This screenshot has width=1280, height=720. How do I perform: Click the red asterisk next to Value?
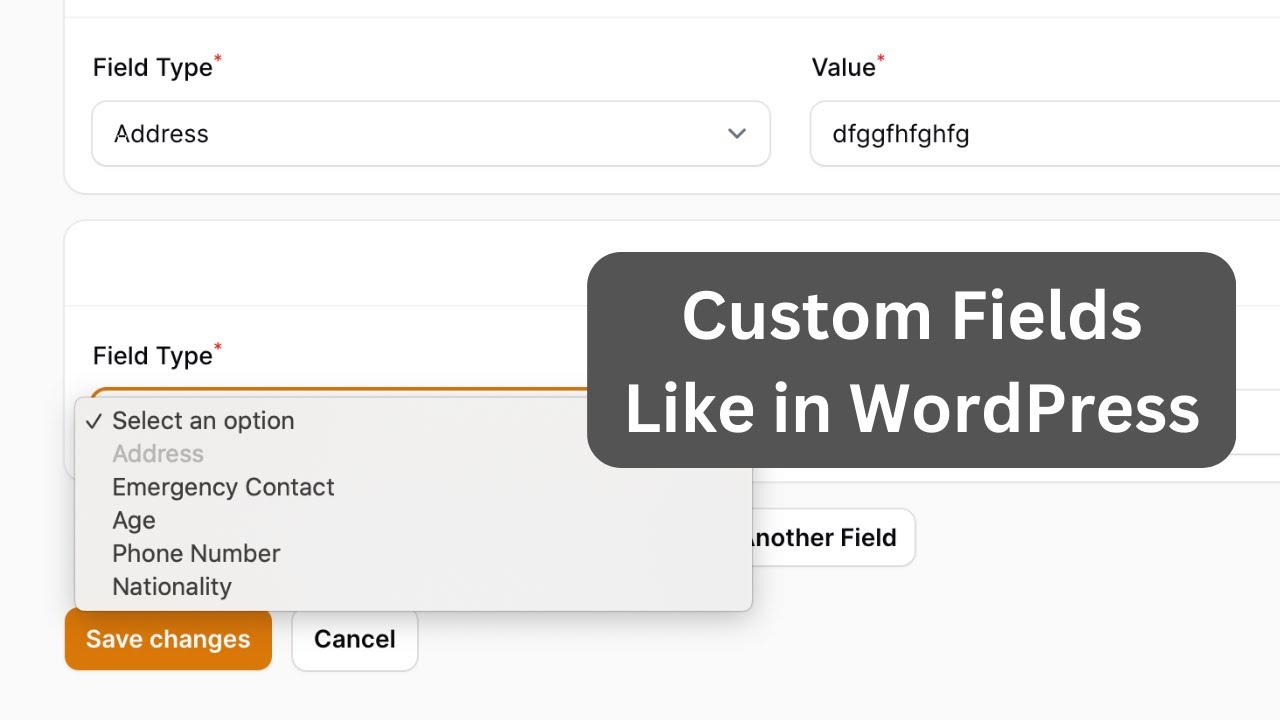[x=881, y=60]
